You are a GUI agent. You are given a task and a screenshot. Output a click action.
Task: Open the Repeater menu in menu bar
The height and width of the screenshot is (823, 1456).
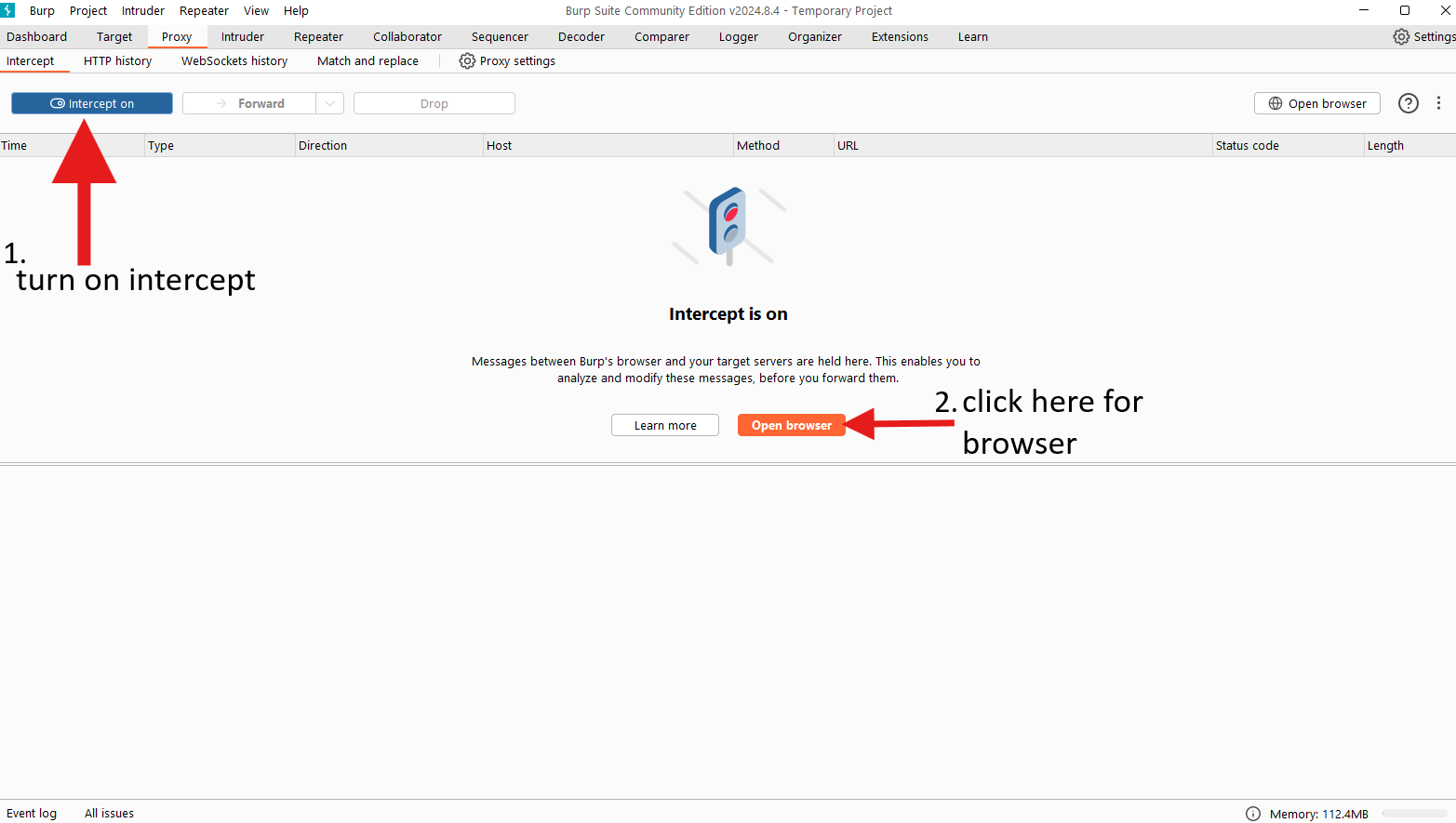point(204,10)
